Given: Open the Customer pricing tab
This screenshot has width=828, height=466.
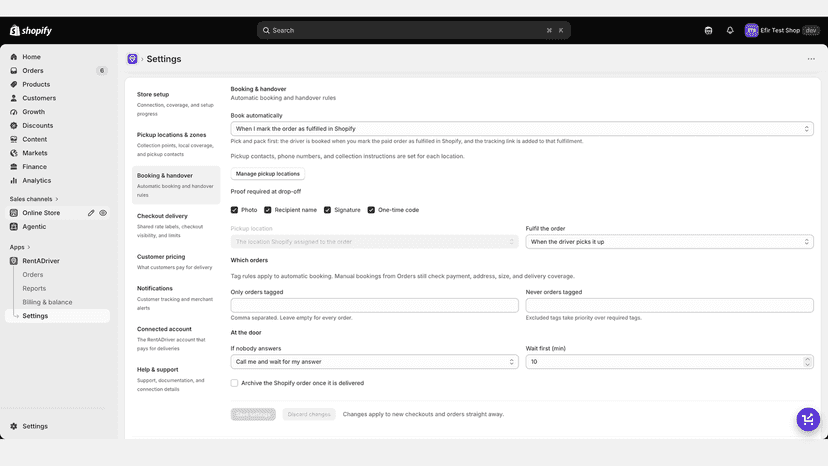Looking at the screenshot, I should [x=176, y=262].
